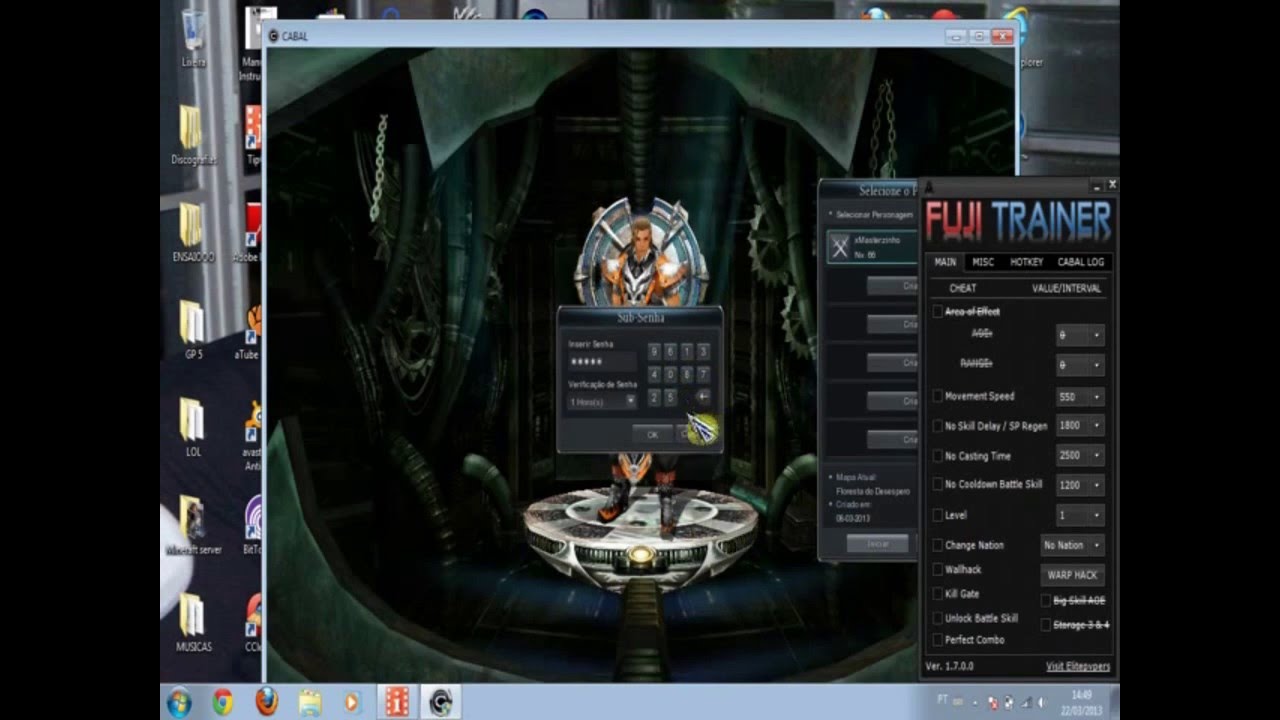Viewport: 1280px width, 720px height.
Task: Enable the Unlock Battle Skill checkbox
Action: pyautogui.click(x=937, y=618)
